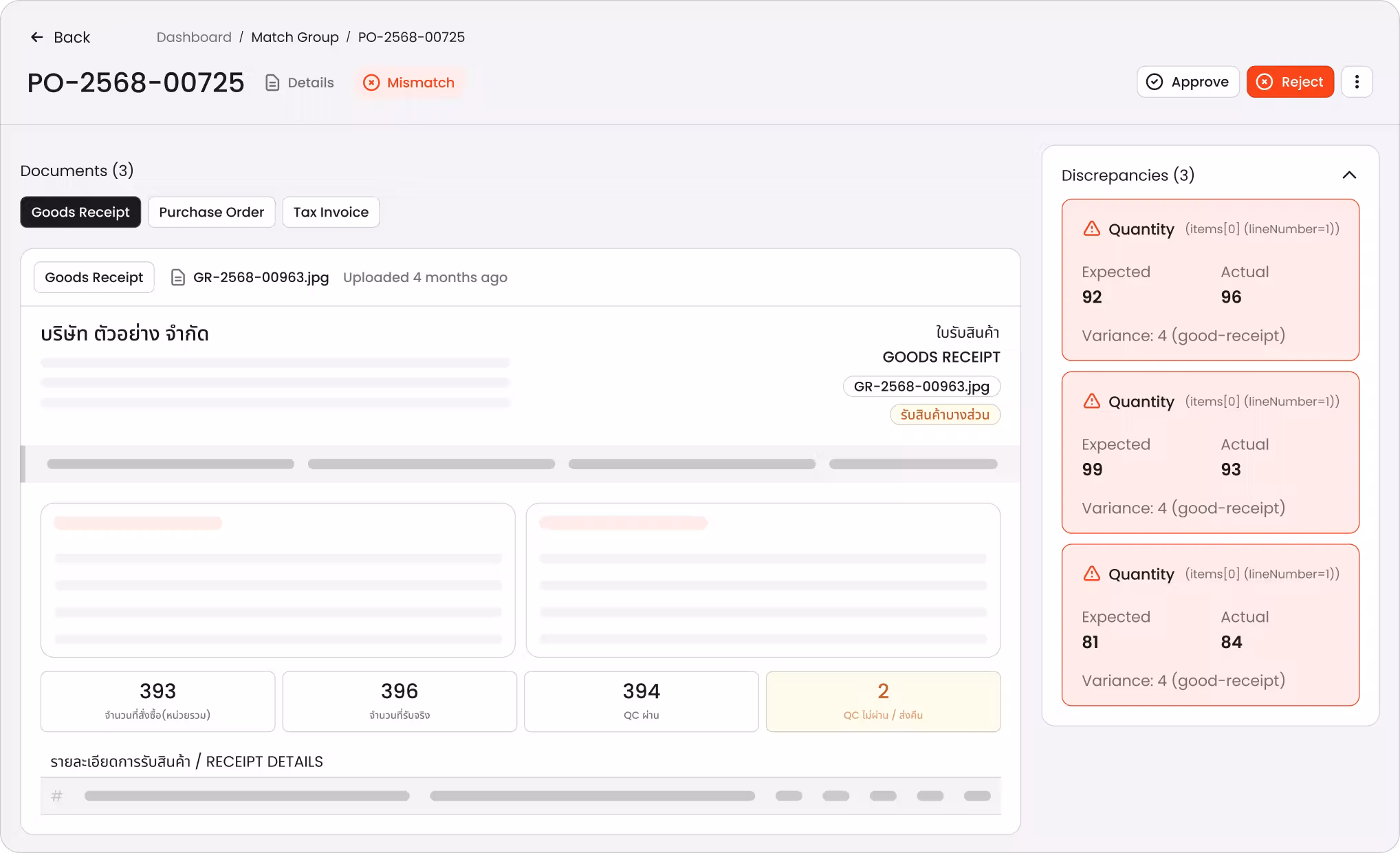Click file icon beside GR-2568-00963.jpg

[178, 277]
